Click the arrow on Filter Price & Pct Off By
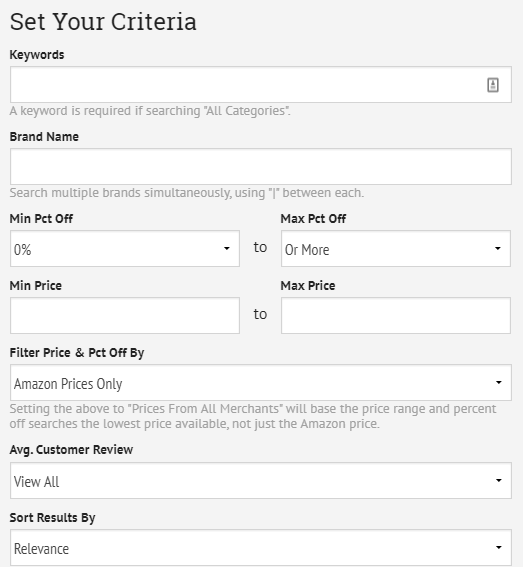523x567 pixels. click(499, 383)
